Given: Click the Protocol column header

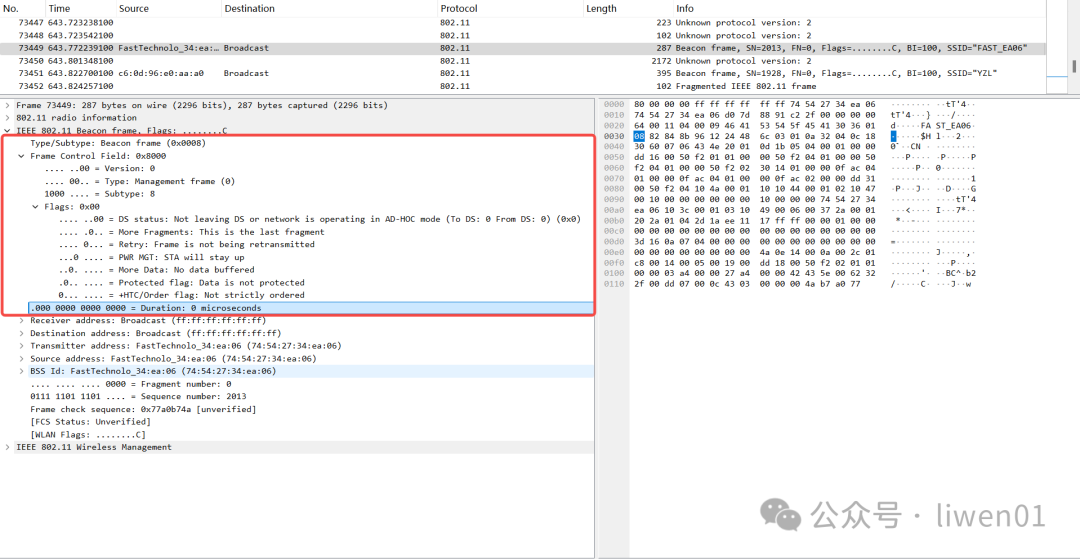Looking at the screenshot, I should click(459, 9).
